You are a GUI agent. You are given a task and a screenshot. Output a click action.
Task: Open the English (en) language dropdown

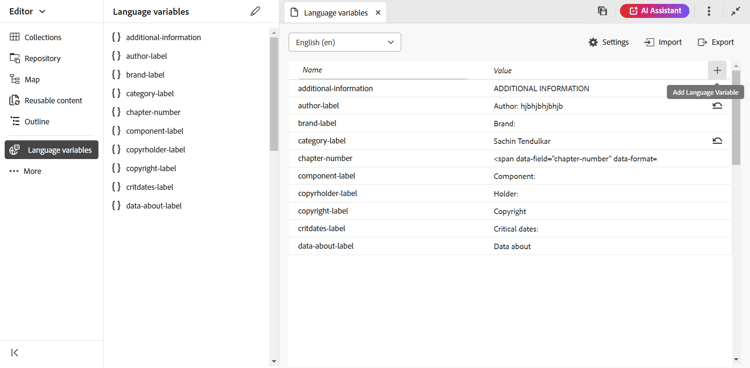pyautogui.click(x=345, y=42)
